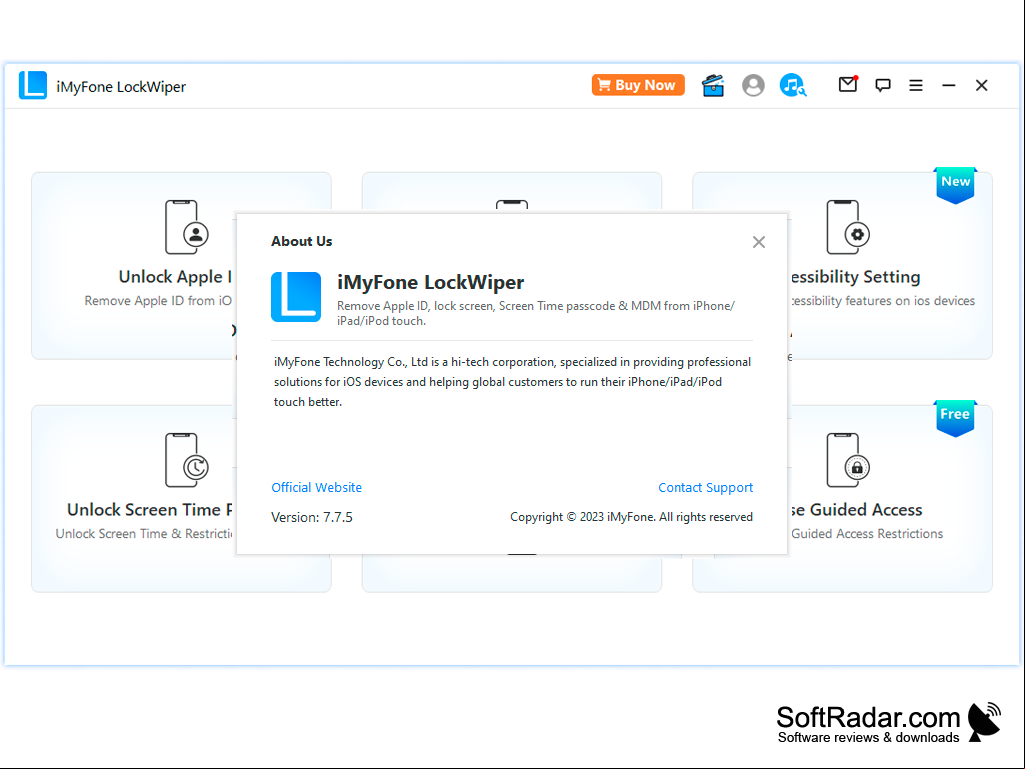Open the Official Website link
1025x769 pixels.
point(316,487)
